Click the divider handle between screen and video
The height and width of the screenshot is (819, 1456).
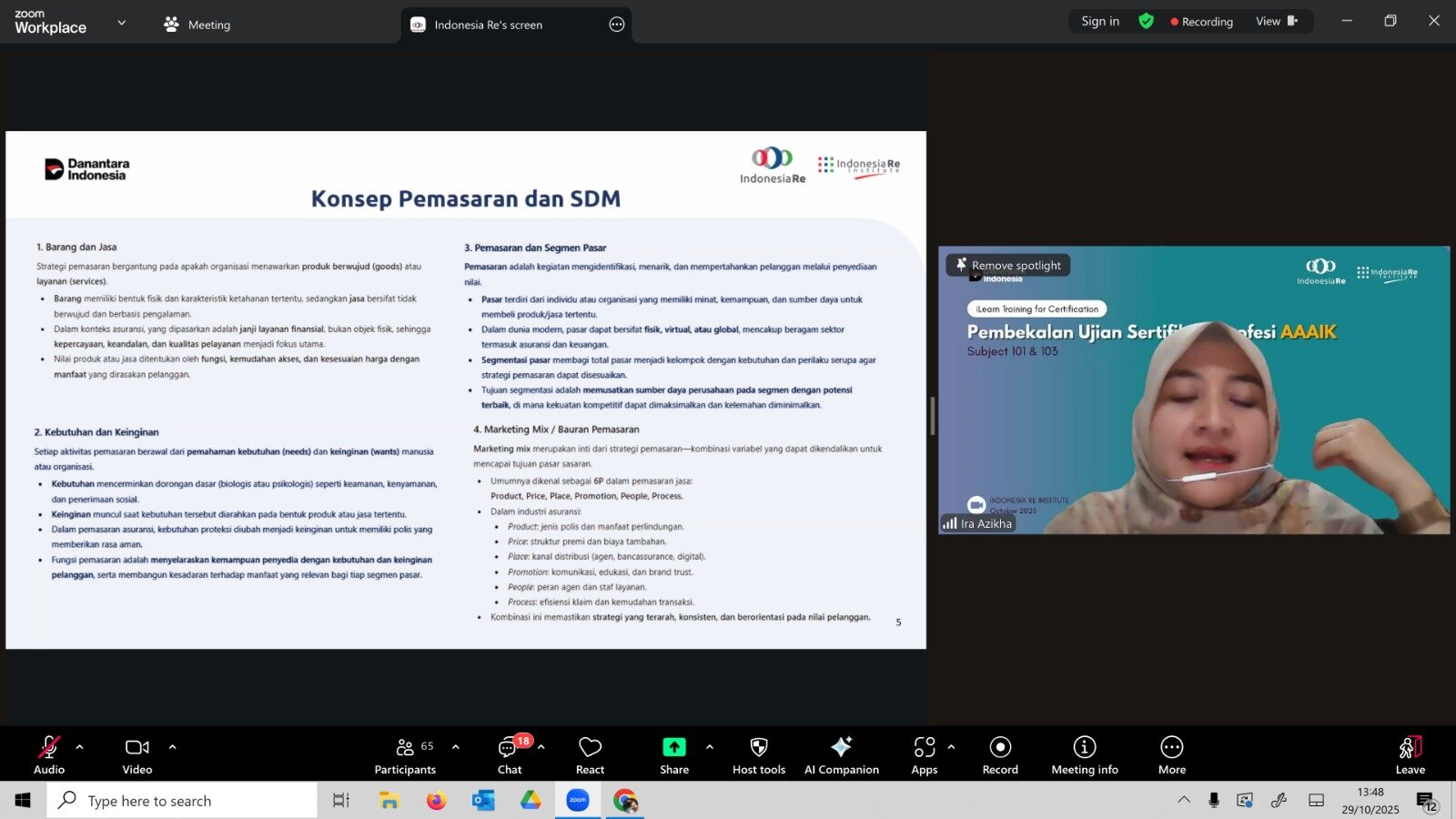pyautogui.click(x=932, y=415)
